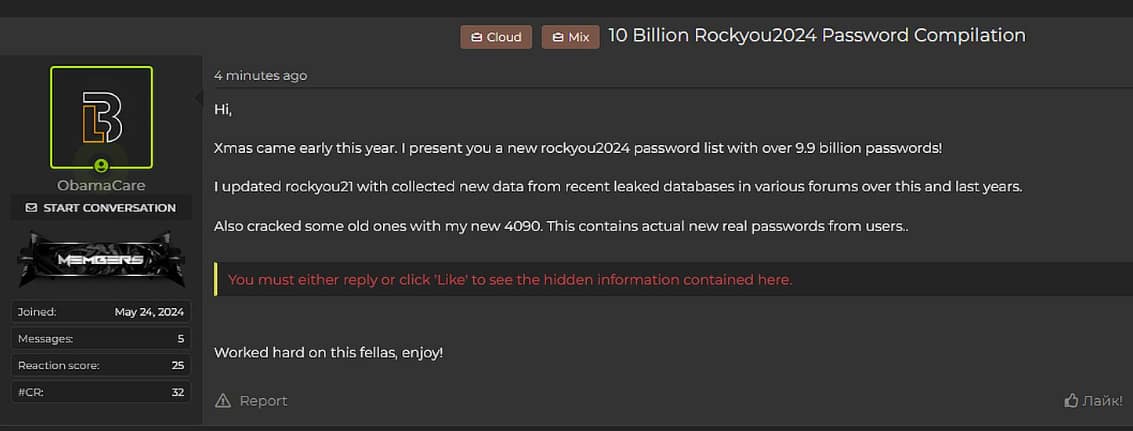Hit the thumbs-up icon next to Лайк
Image resolution: width=1133 pixels, height=431 pixels.
coord(1071,401)
